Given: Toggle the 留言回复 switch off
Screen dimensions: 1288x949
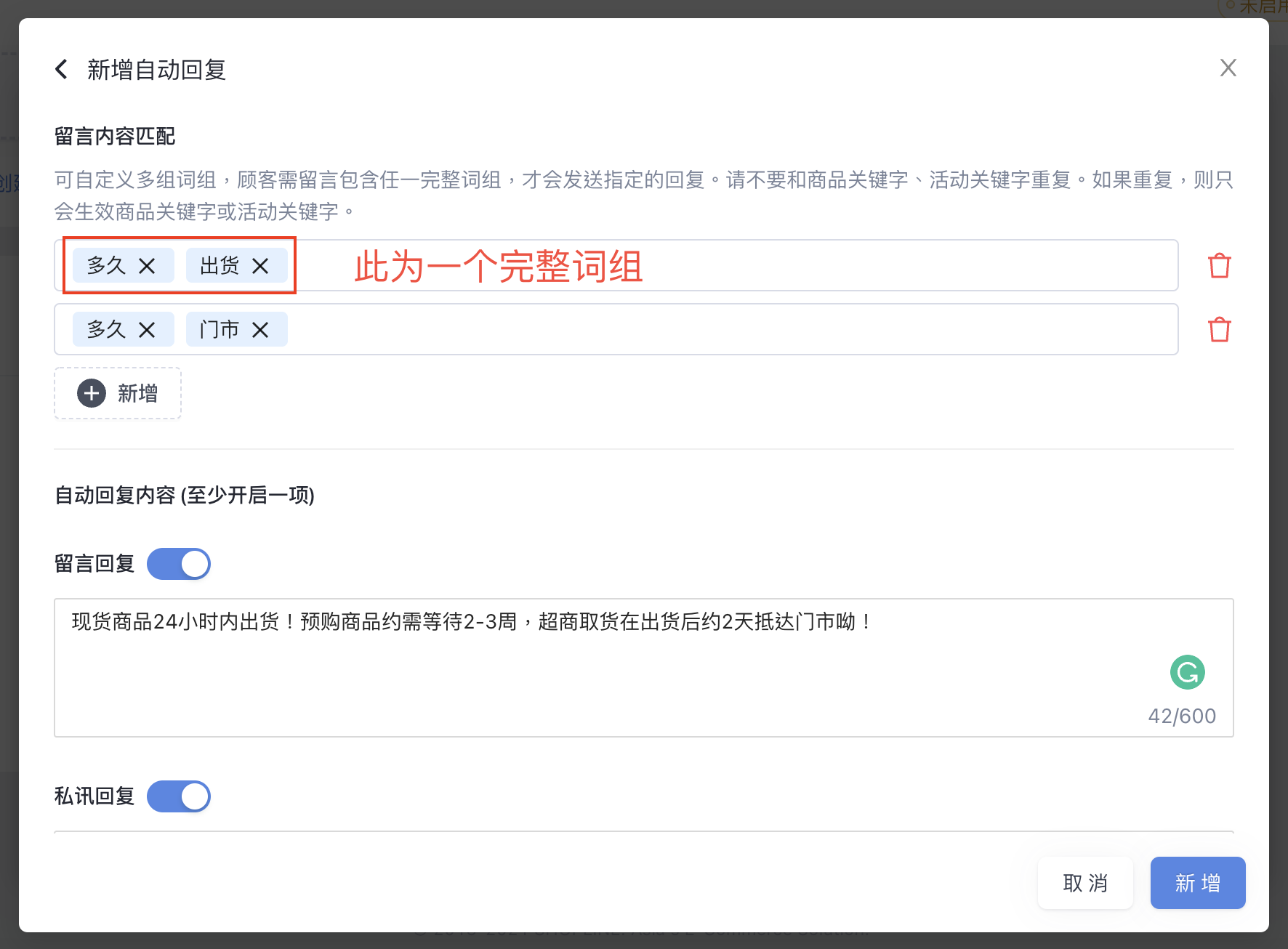Looking at the screenshot, I should tap(179, 564).
